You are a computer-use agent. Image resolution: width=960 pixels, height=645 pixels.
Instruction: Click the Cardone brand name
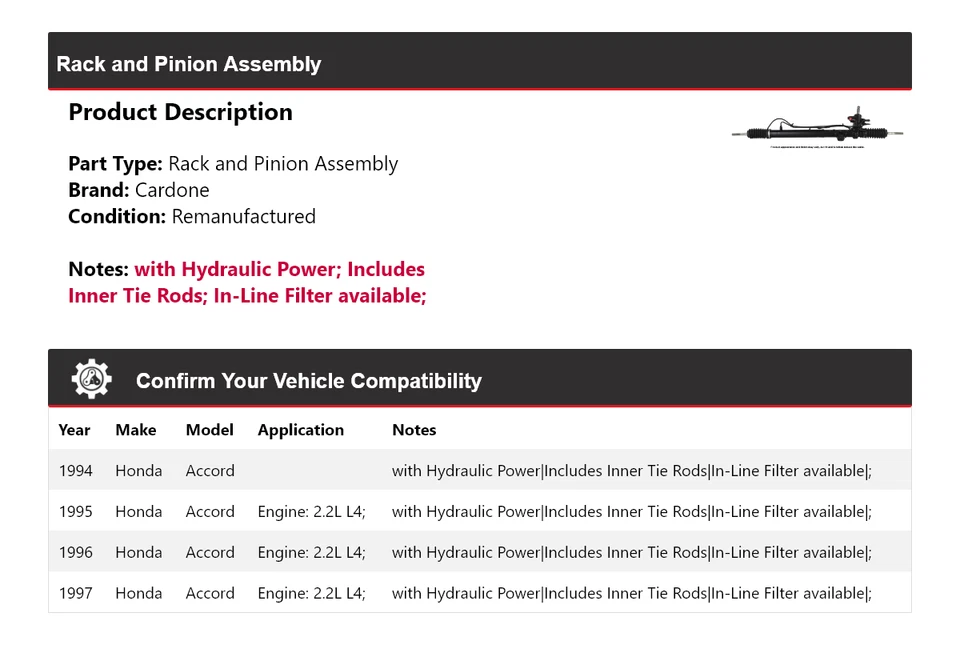pos(172,190)
